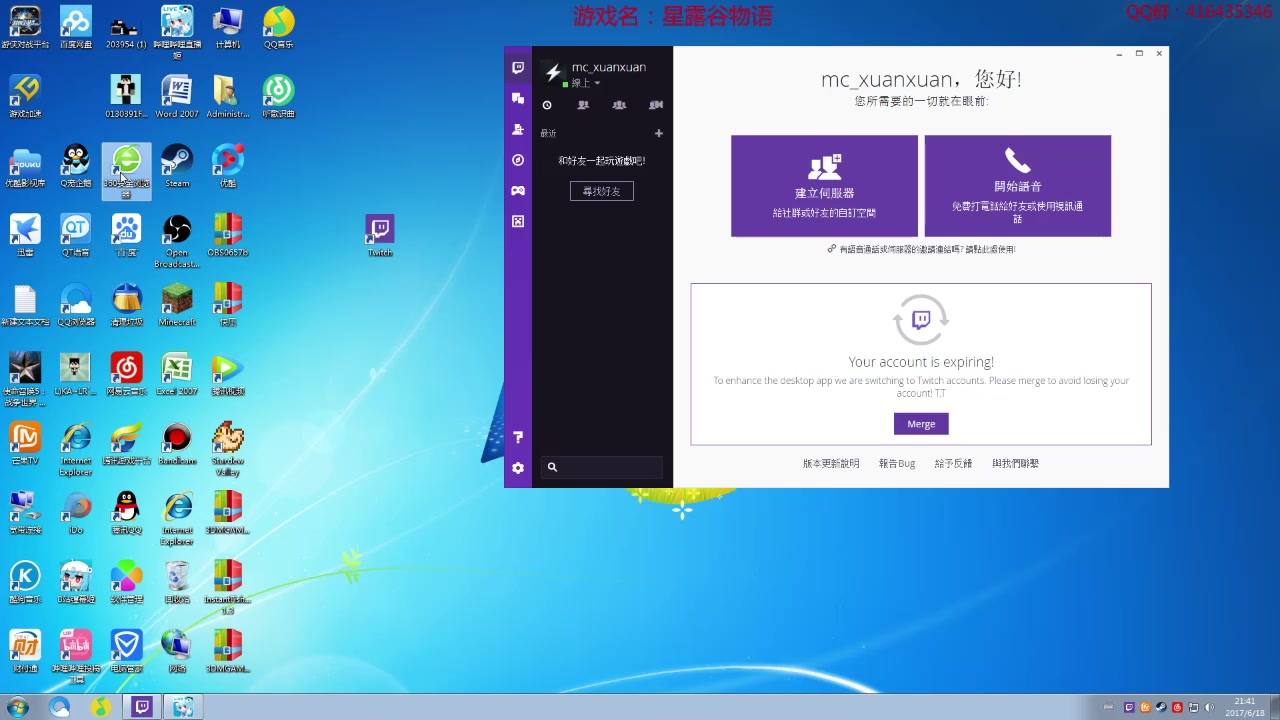1280x720 pixels.
Task: Click the help question mark icon
Action: click(x=518, y=437)
